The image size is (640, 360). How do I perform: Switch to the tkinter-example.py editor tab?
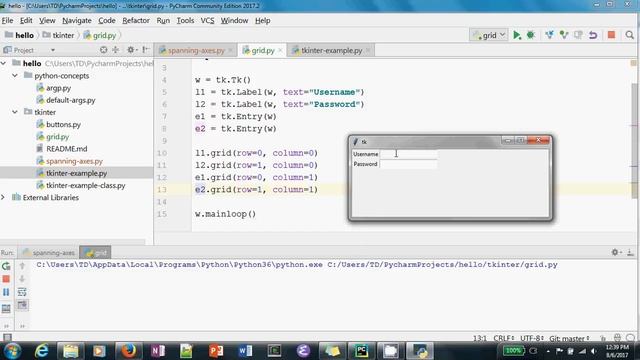[x=331, y=50]
